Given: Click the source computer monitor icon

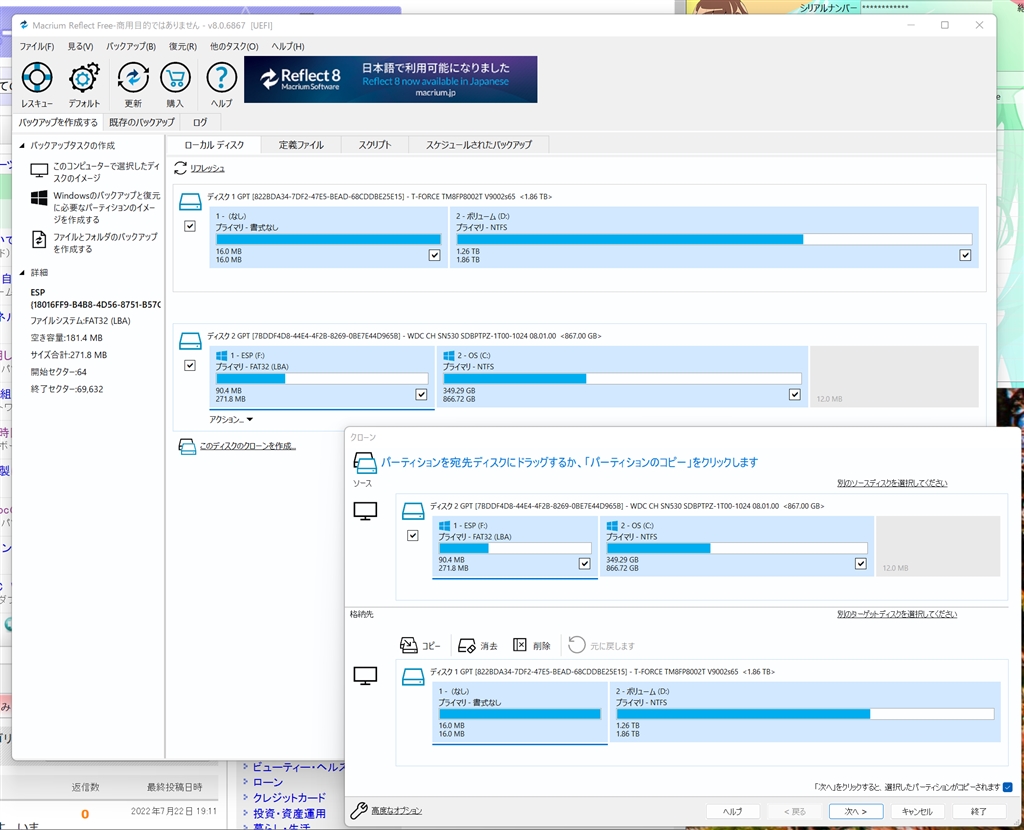Looking at the screenshot, I should (365, 511).
